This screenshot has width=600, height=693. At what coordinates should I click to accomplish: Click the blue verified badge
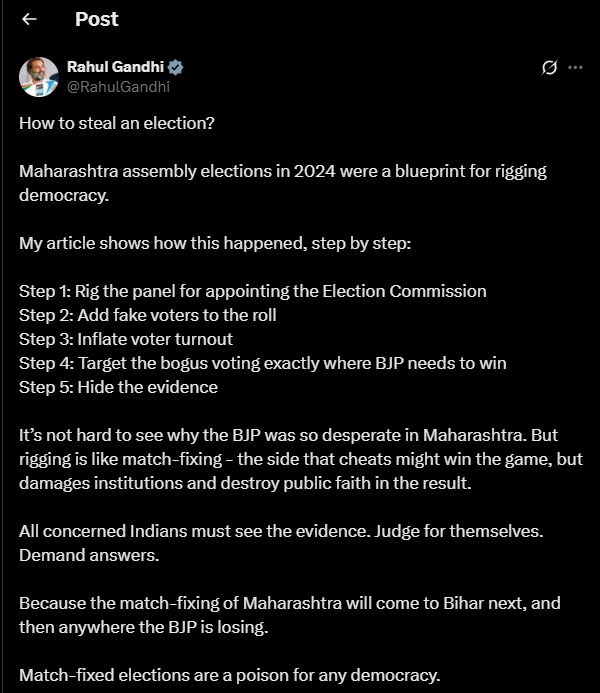(x=175, y=68)
